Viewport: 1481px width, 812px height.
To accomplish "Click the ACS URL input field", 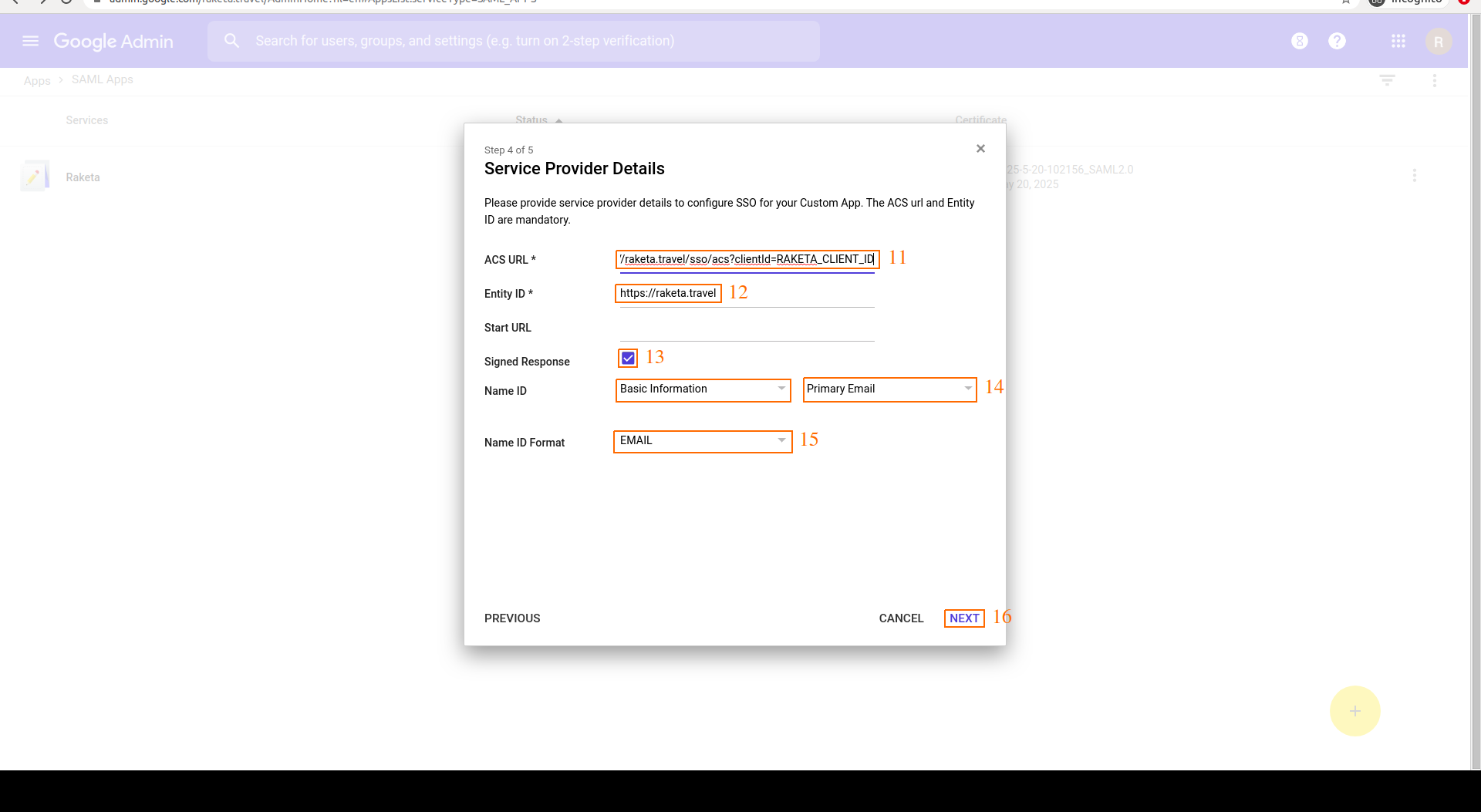I will 747,260.
